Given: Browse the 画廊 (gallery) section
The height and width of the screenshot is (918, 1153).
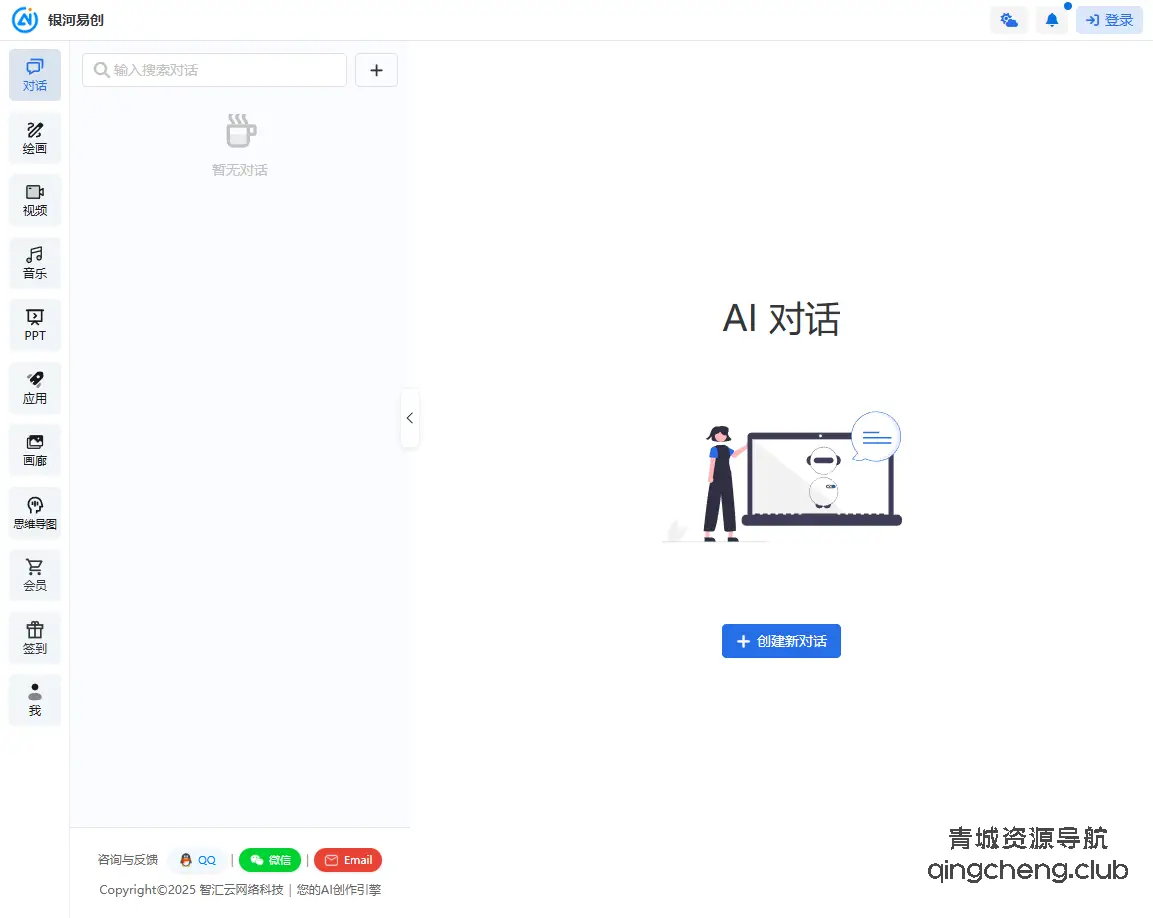Looking at the screenshot, I should [34, 449].
